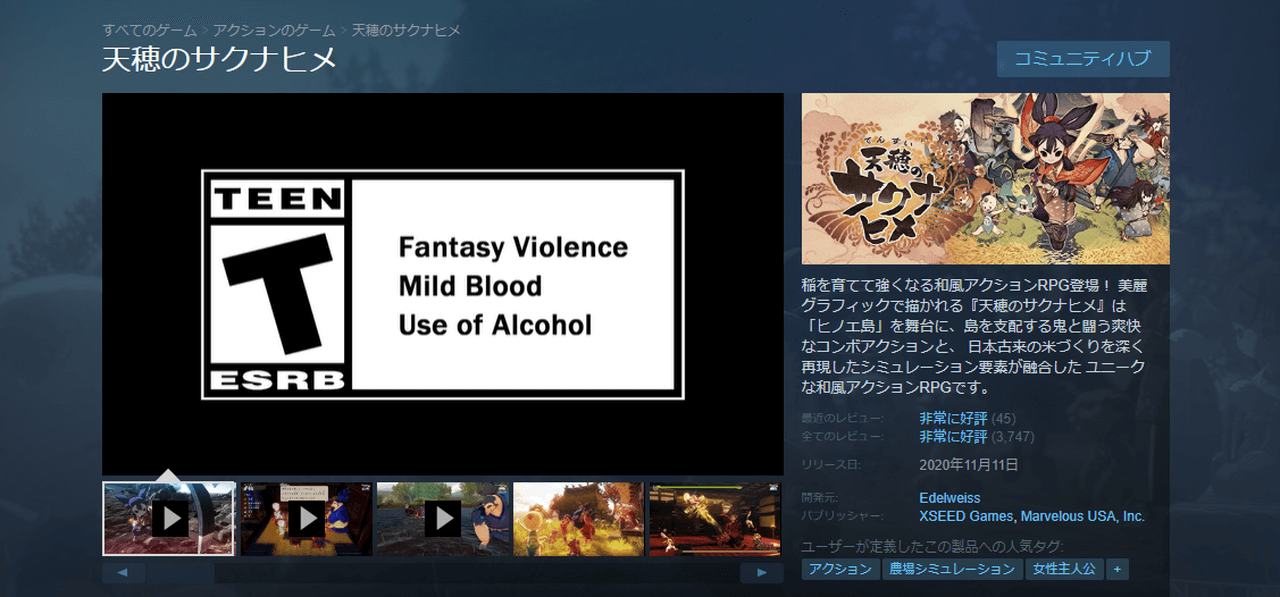
Task: Open the コミュニティハブ button
Action: (x=1083, y=59)
